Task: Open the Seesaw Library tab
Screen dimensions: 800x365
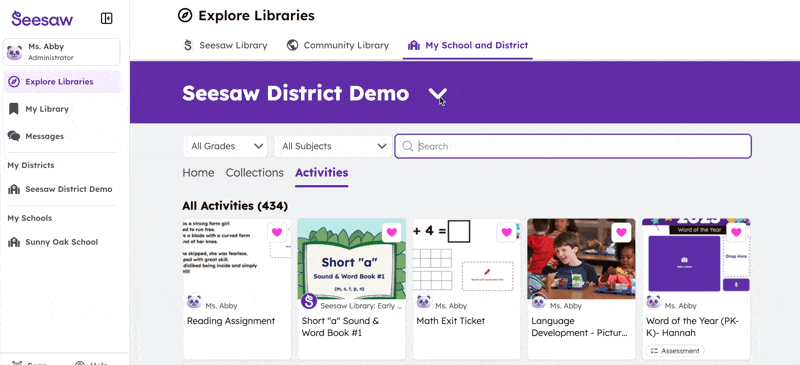Action: pos(225,45)
